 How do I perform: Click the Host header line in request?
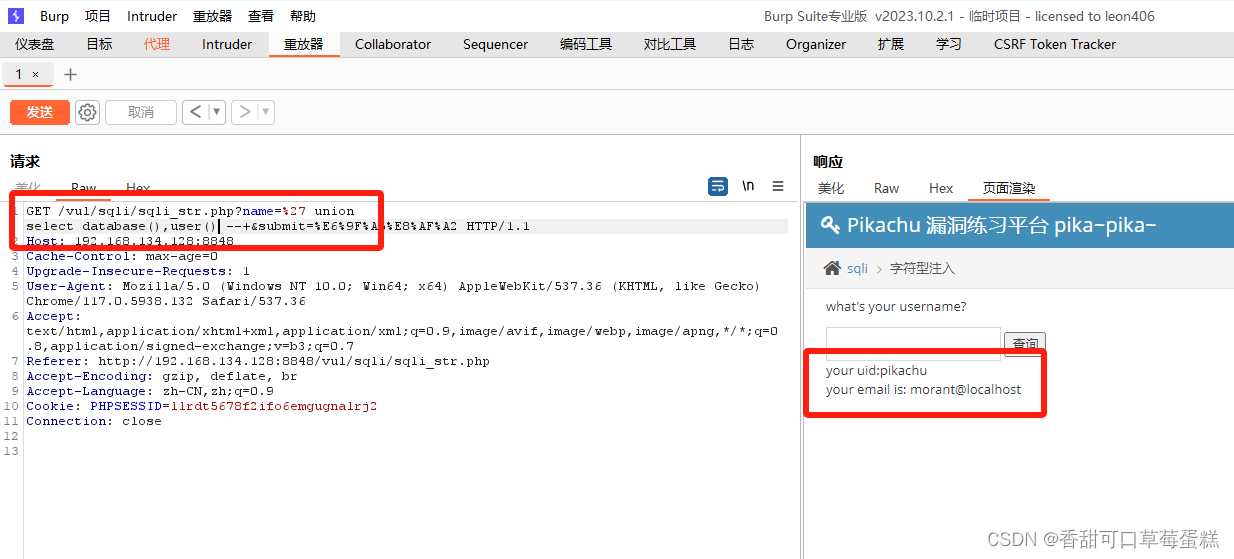click(130, 241)
